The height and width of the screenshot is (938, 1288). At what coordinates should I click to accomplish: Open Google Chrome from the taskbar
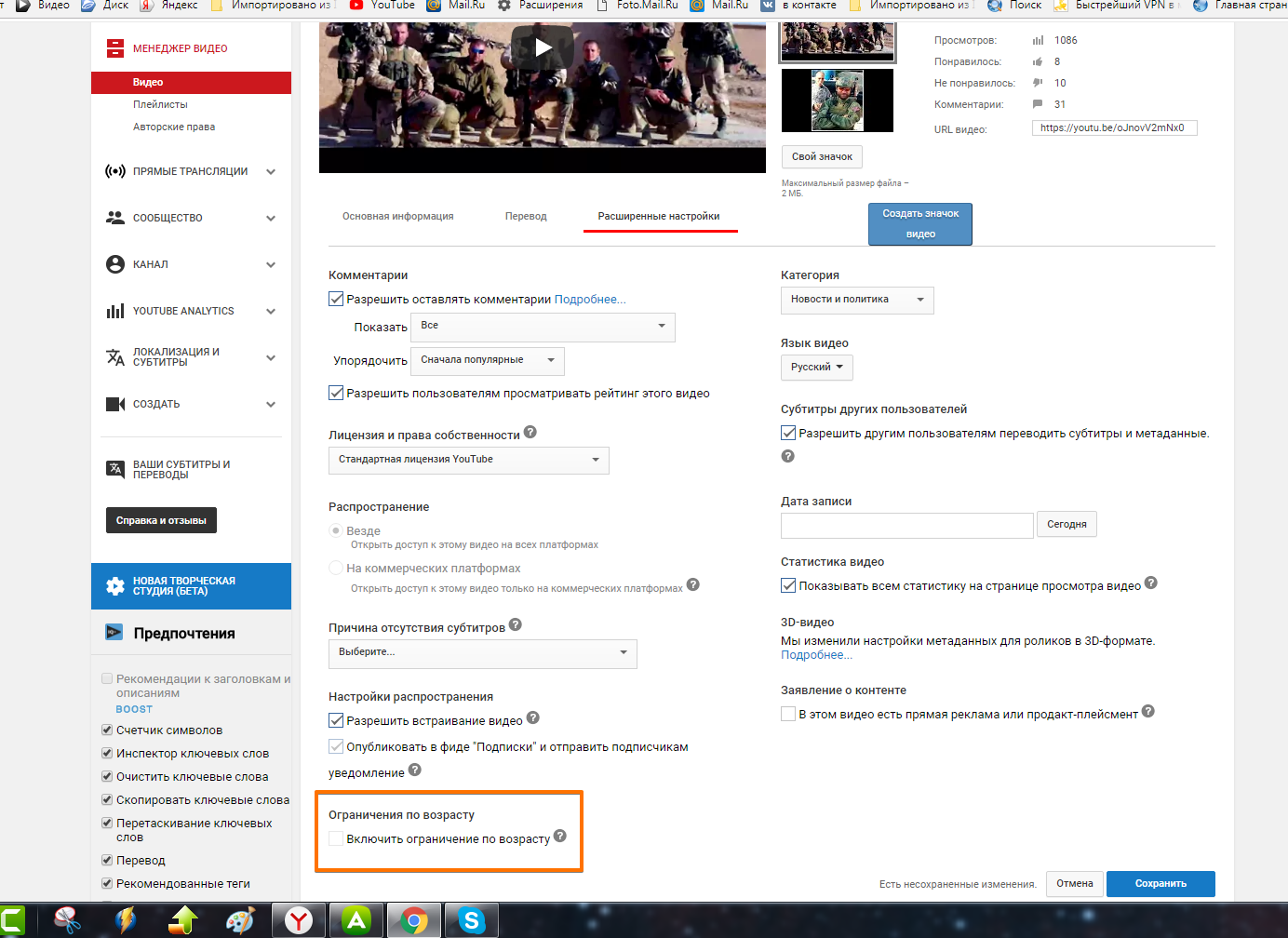coord(414,920)
